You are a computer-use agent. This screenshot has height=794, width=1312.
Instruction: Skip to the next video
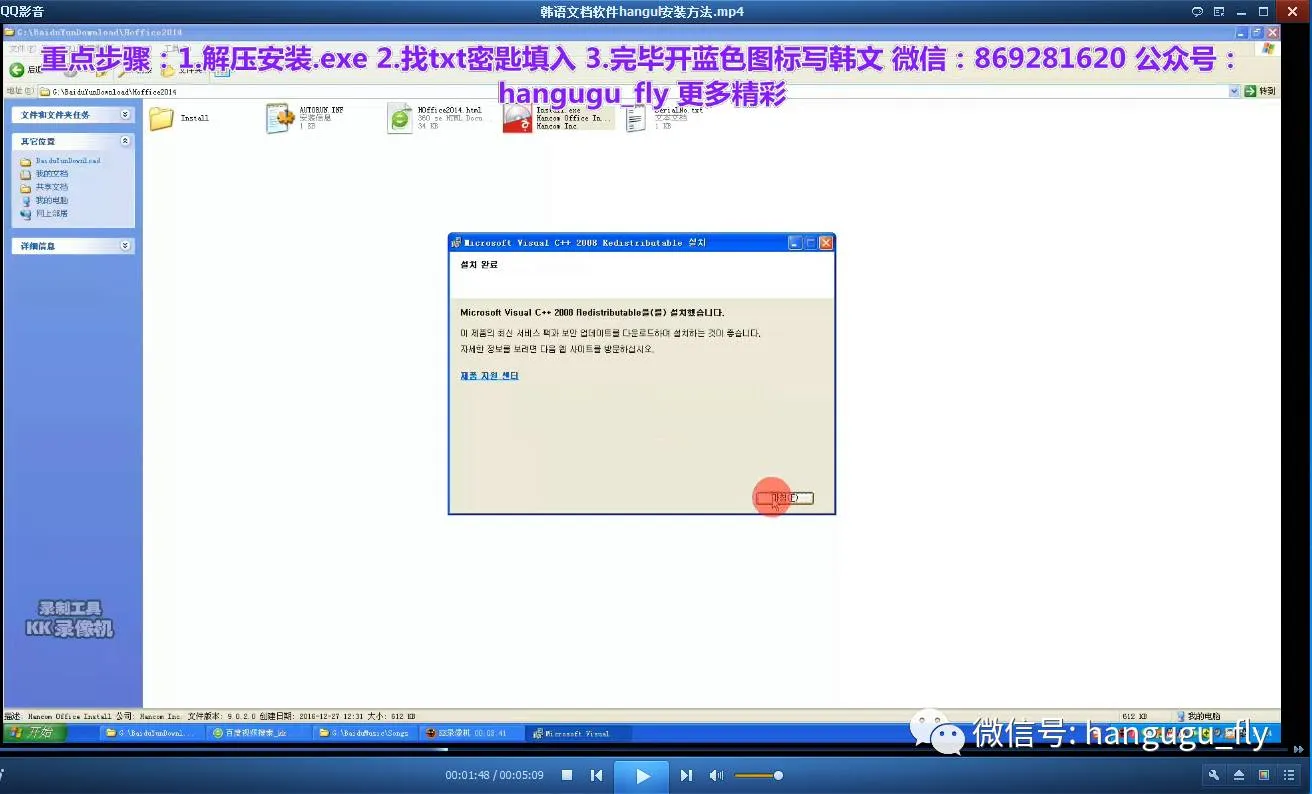click(x=686, y=775)
